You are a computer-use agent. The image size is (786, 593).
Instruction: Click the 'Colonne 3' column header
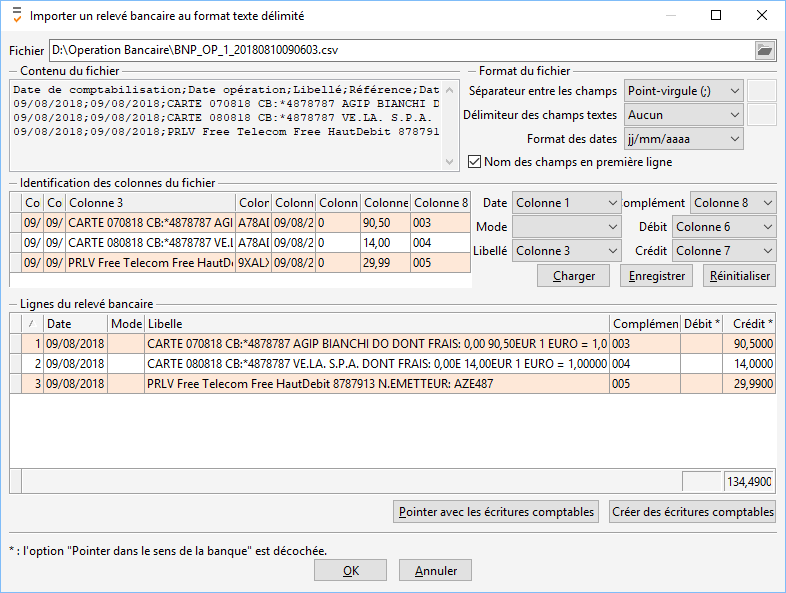[x=150, y=203]
